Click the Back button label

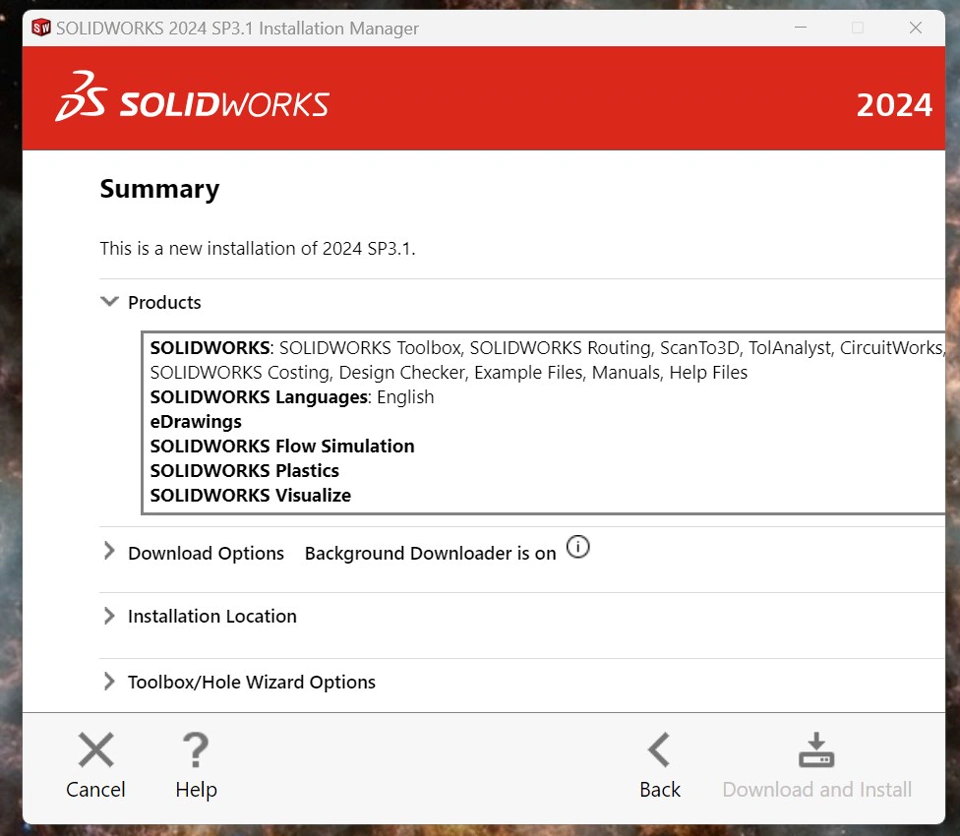[x=659, y=789]
